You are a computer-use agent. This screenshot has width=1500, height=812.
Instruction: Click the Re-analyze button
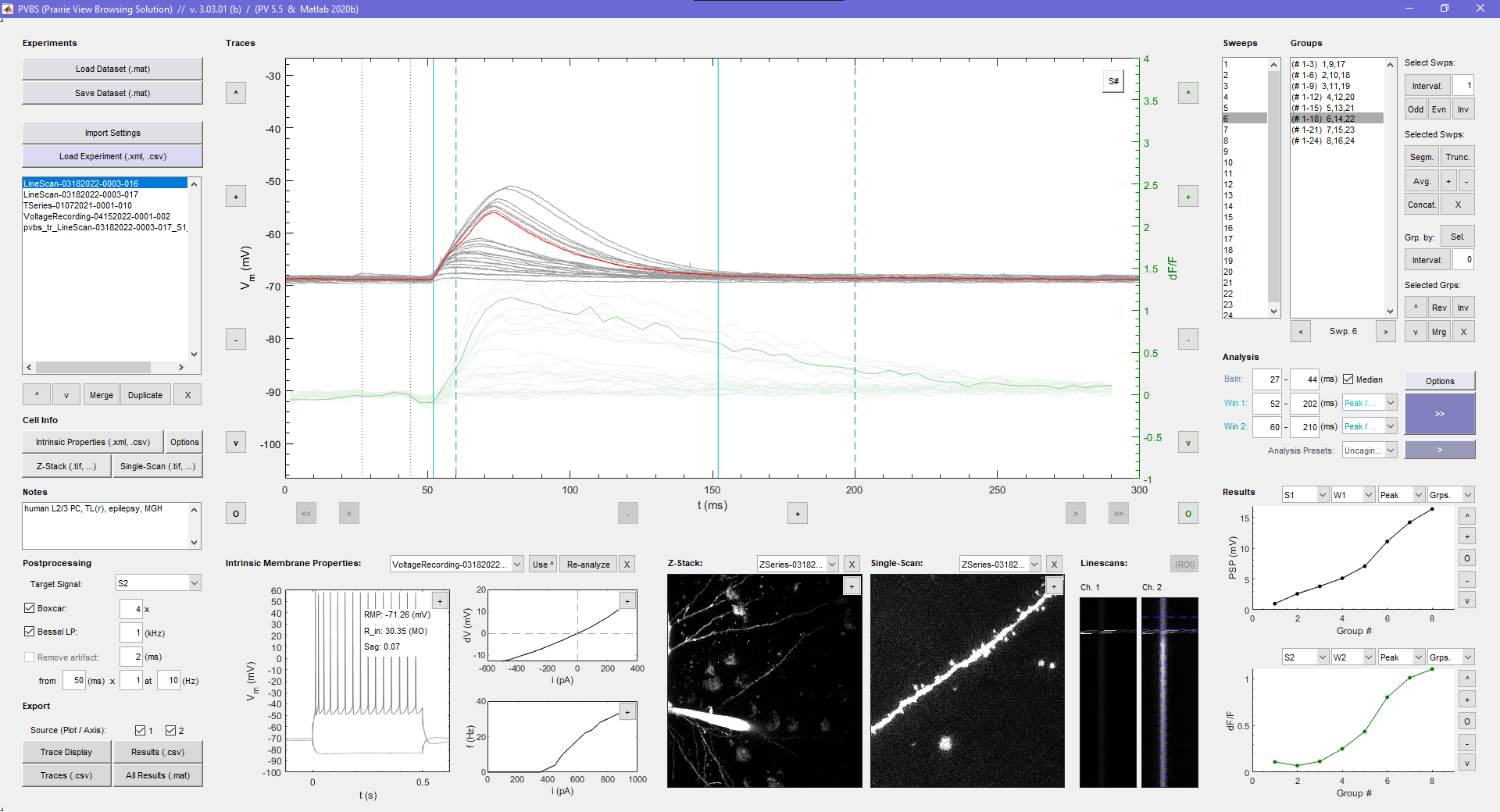tap(588, 564)
